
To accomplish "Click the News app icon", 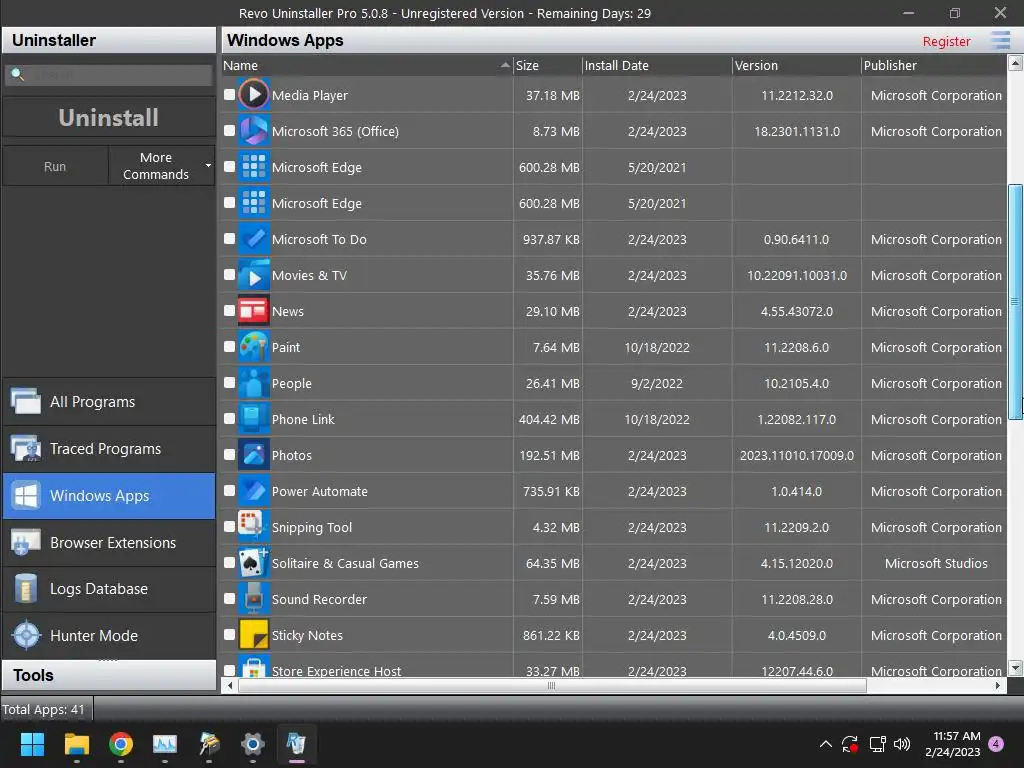I will pos(253,311).
